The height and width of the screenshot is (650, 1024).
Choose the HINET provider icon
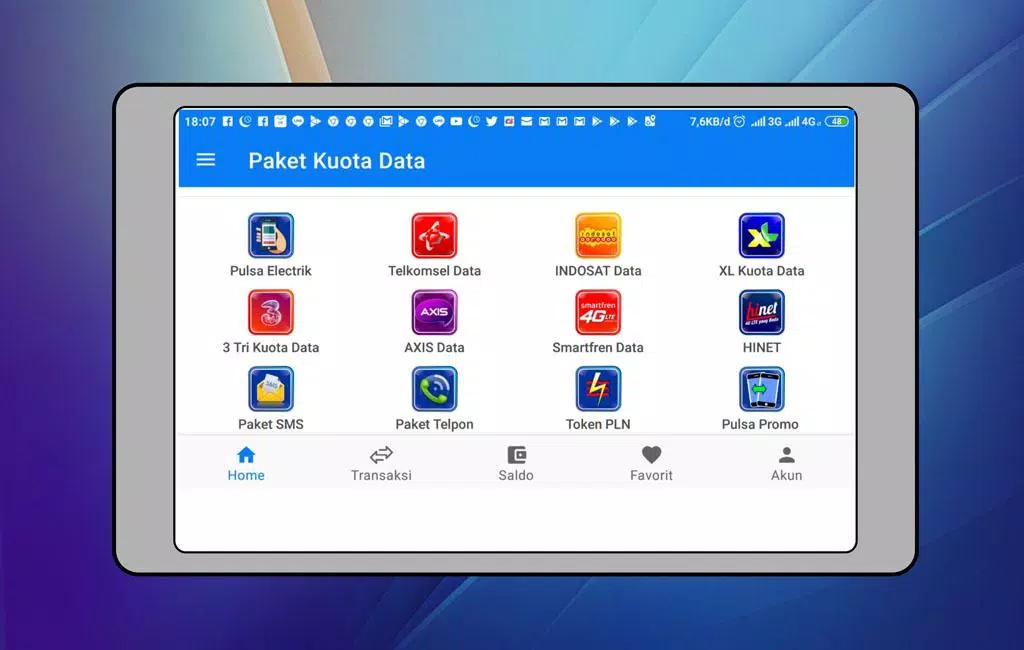point(761,312)
